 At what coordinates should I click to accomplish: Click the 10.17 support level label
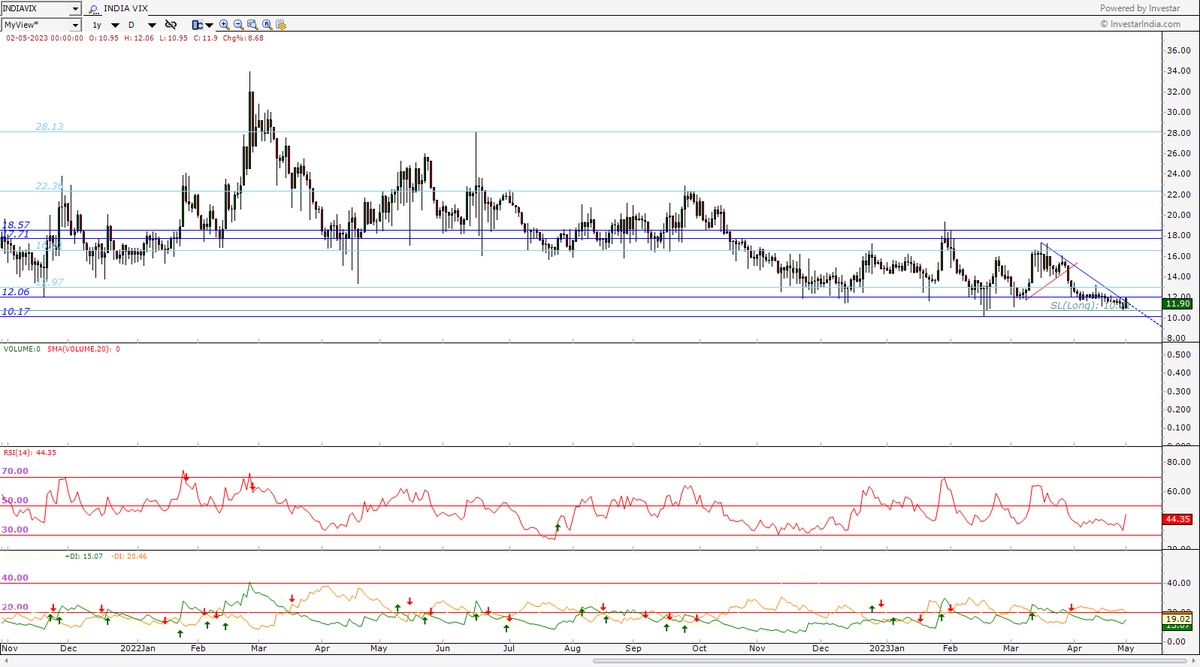pyautogui.click(x=15, y=312)
